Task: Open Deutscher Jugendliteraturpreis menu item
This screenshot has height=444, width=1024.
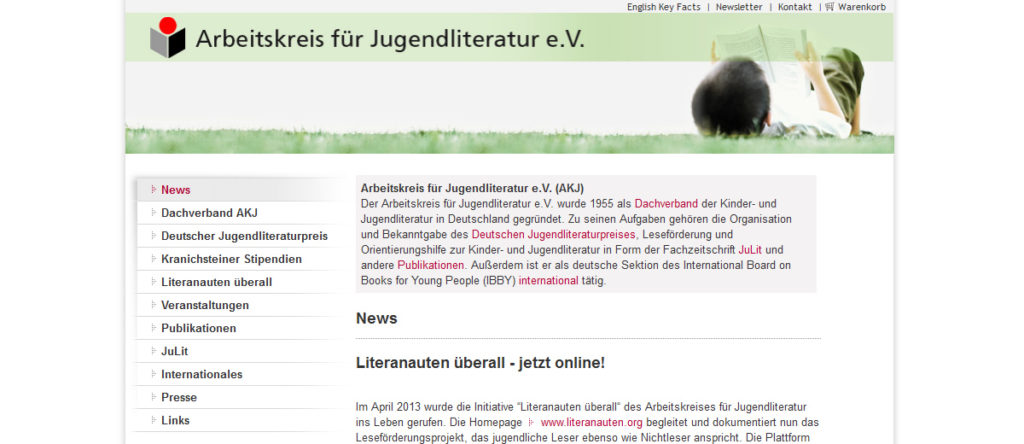Action: (244, 236)
